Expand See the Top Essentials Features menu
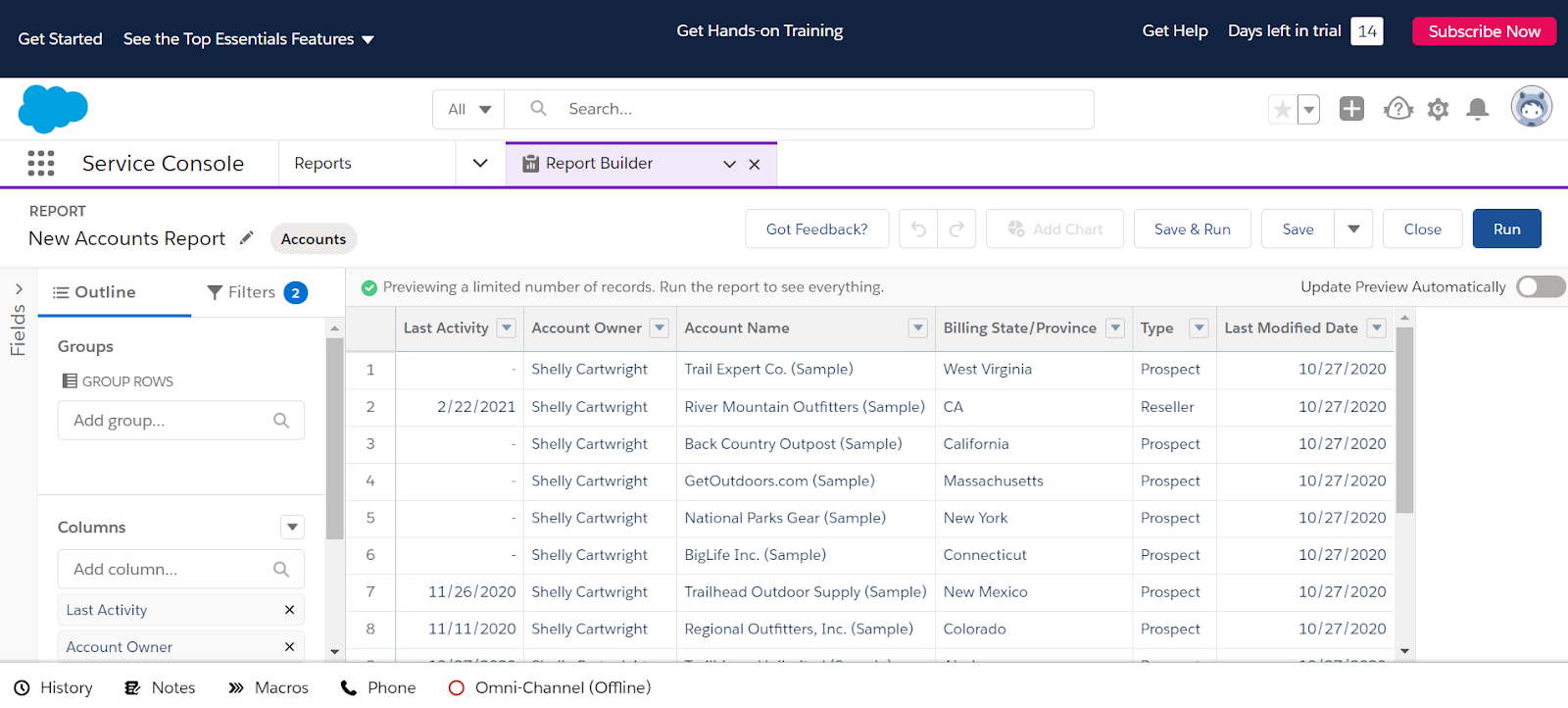The height and width of the screenshot is (708, 1568). click(x=249, y=39)
